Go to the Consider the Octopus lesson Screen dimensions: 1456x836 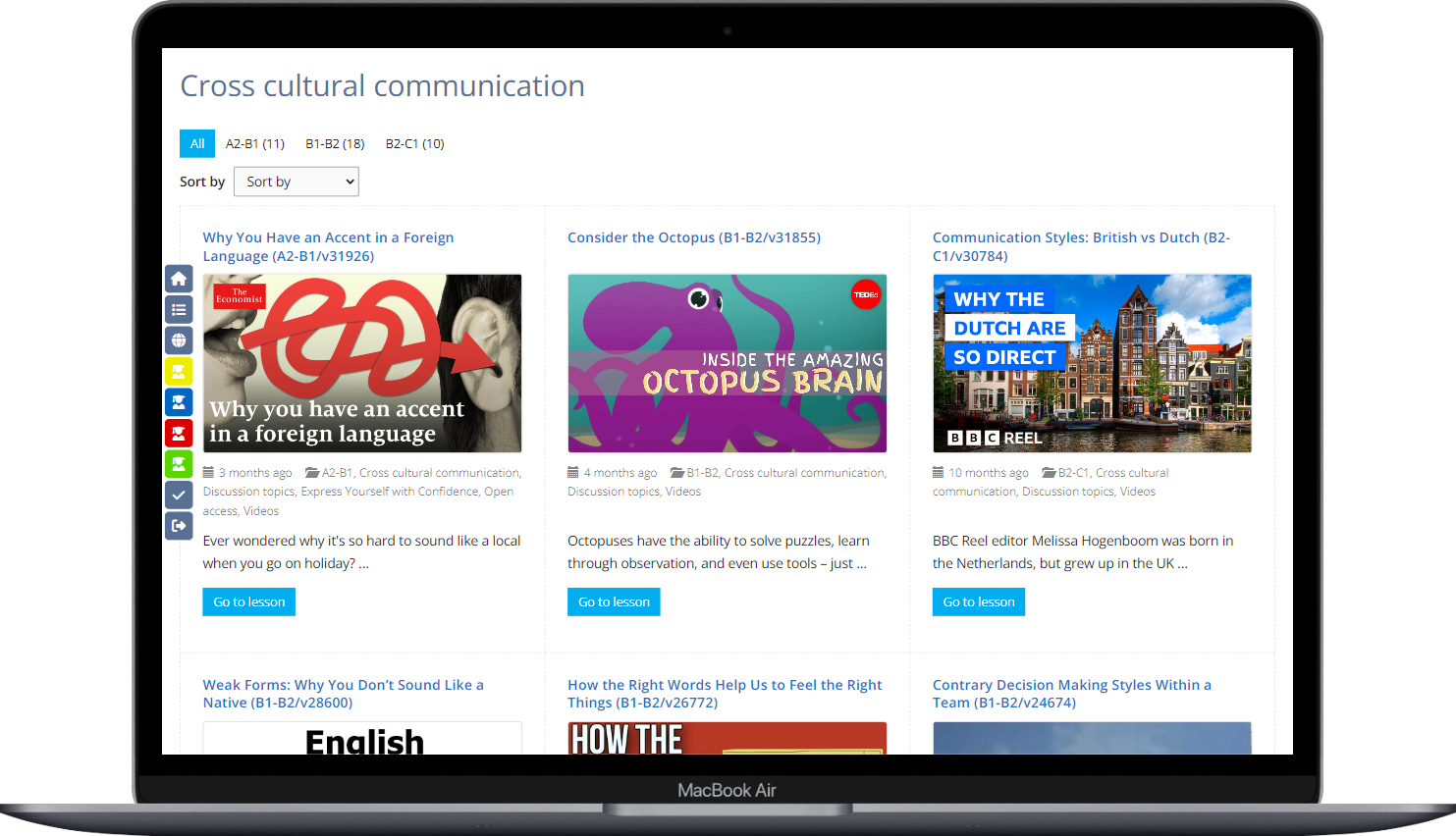[614, 601]
